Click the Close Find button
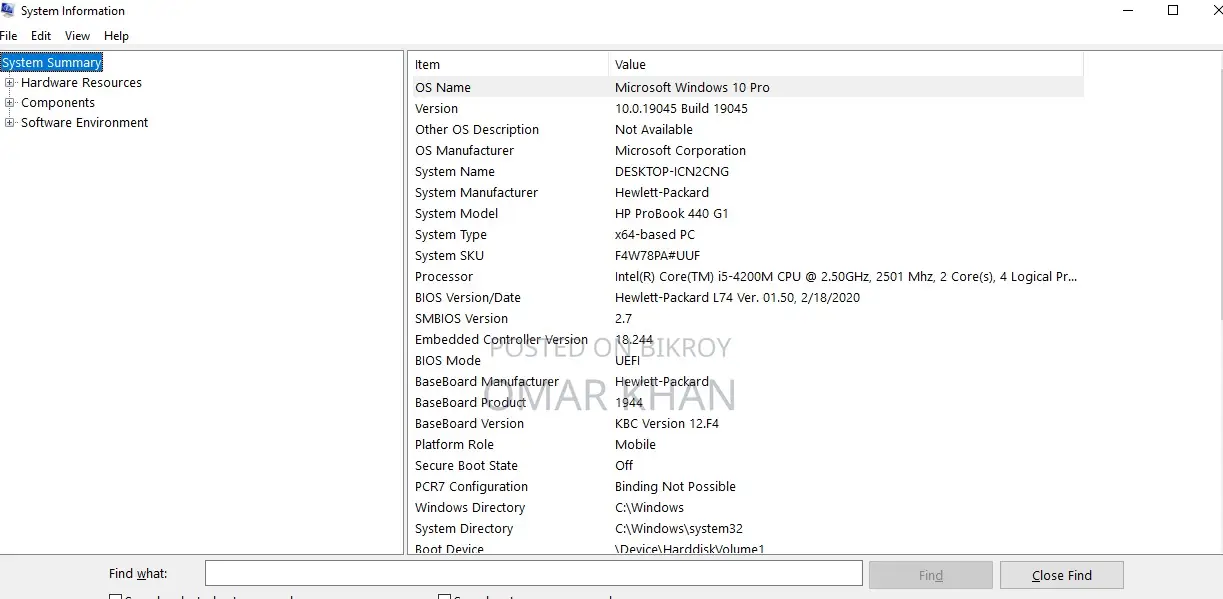 click(x=1062, y=575)
